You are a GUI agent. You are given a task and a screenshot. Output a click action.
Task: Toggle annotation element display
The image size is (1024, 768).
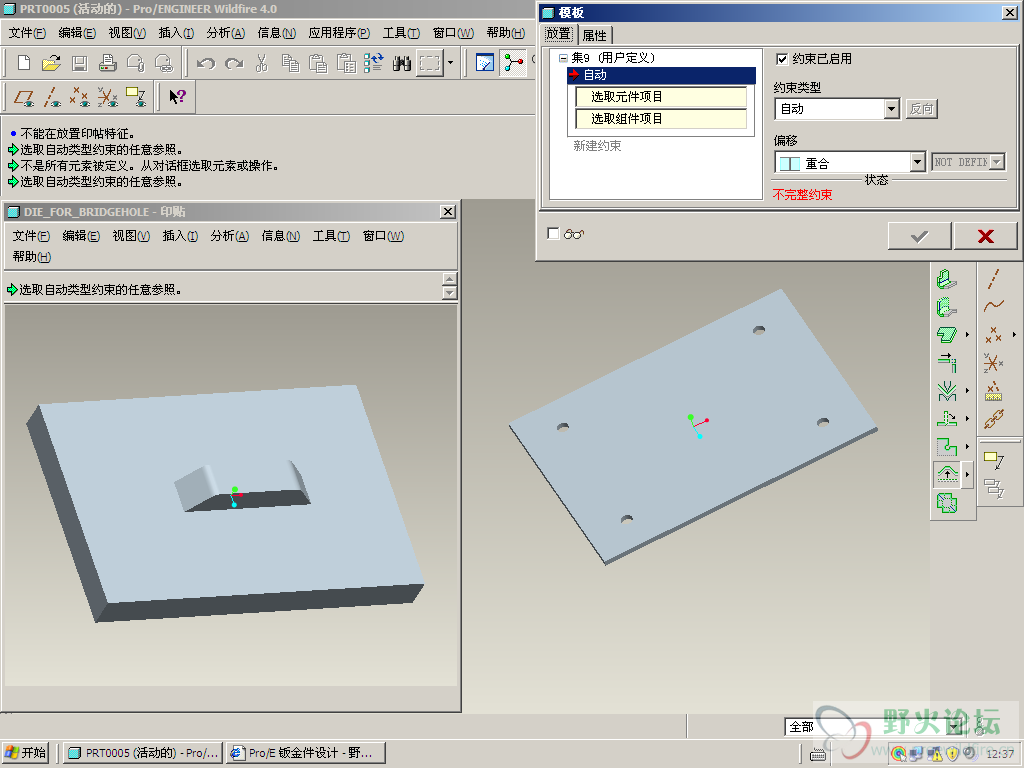[136, 97]
